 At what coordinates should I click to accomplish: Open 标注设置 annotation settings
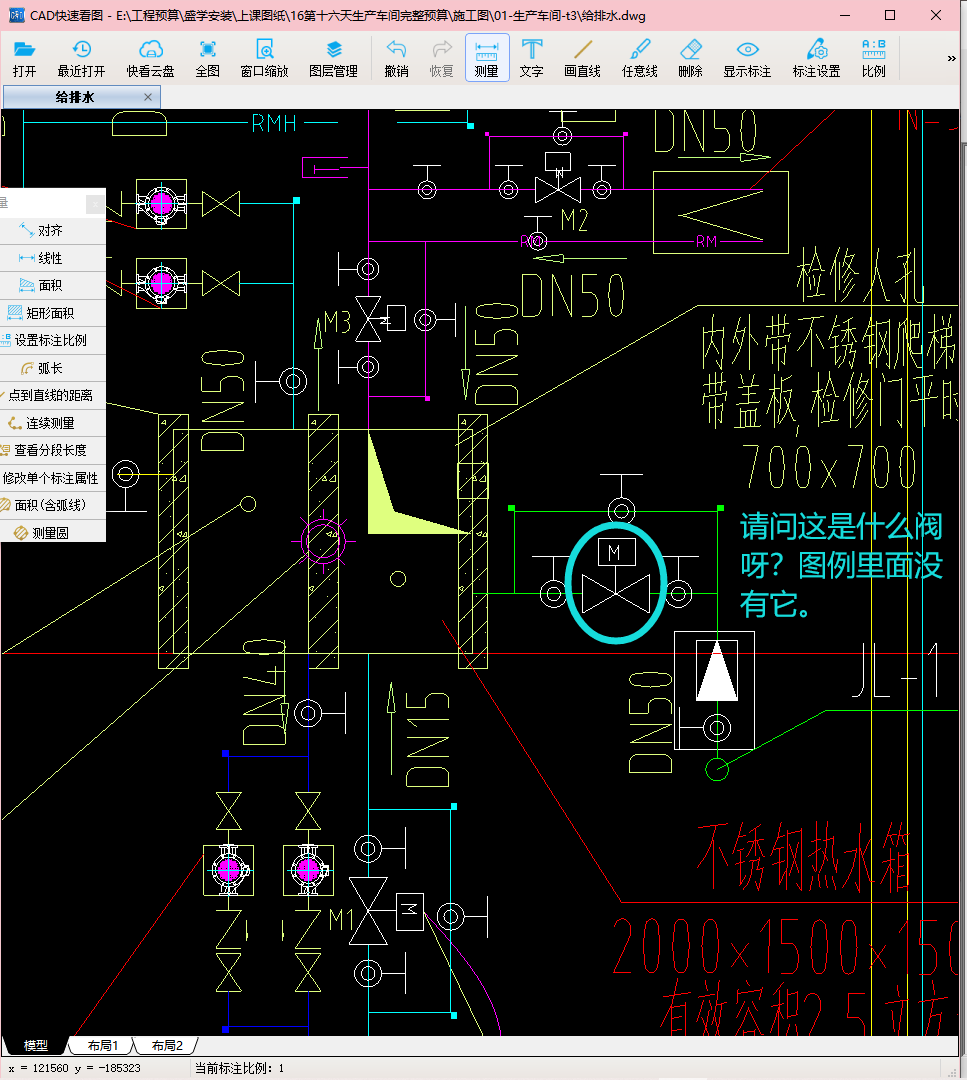click(816, 58)
